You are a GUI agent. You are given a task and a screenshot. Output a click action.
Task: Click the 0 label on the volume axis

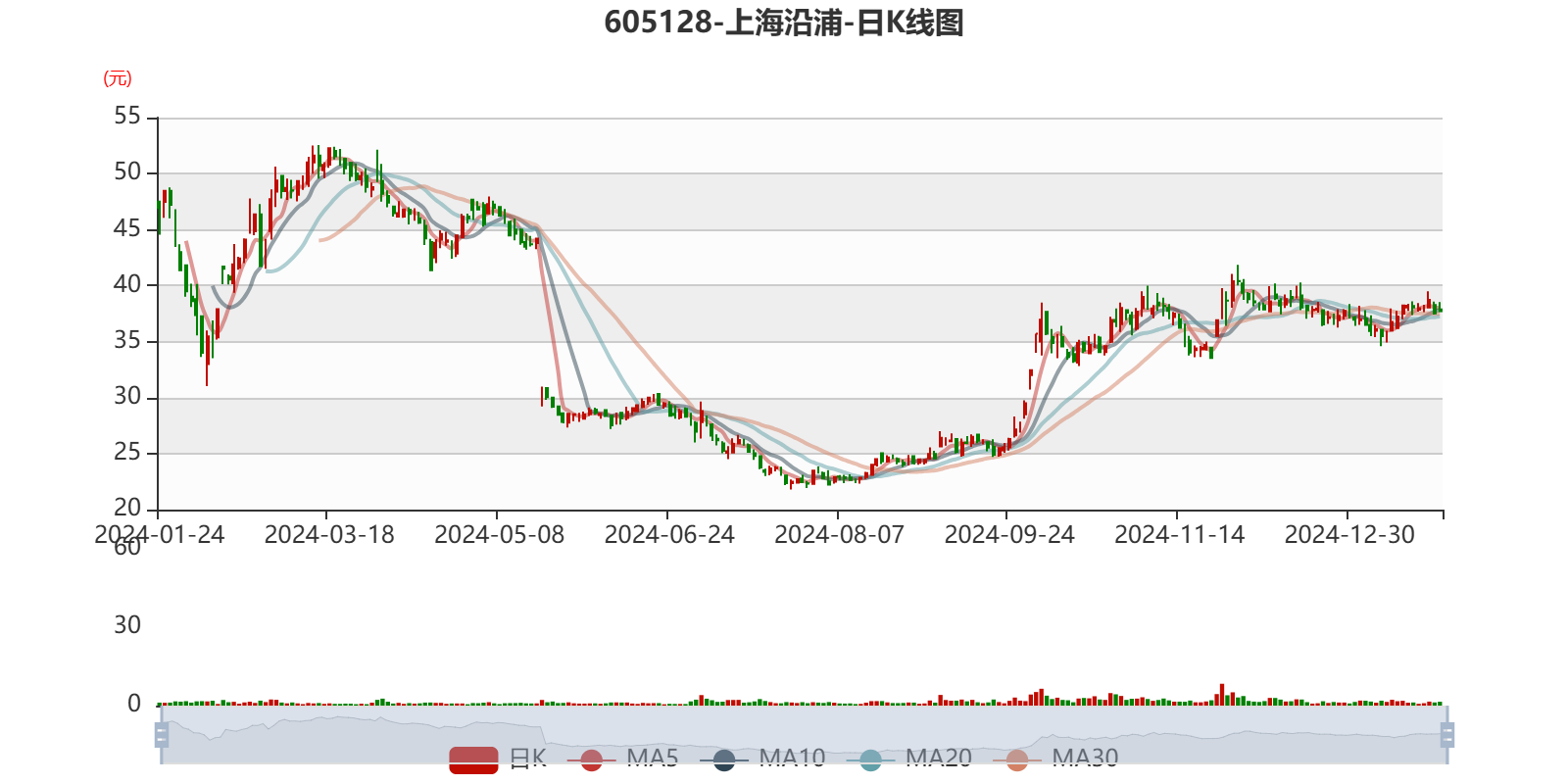[134, 704]
